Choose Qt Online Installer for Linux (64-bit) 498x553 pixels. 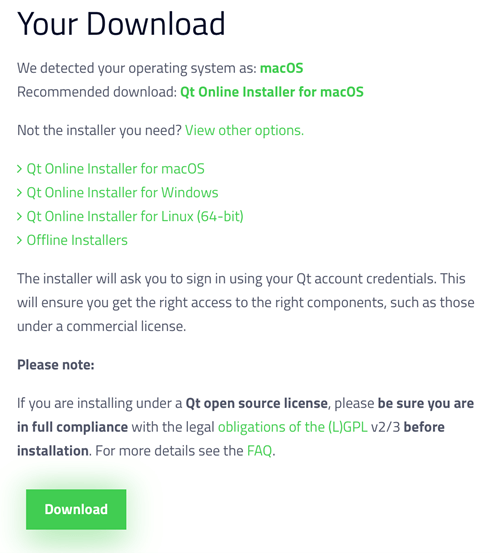[135, 216]
